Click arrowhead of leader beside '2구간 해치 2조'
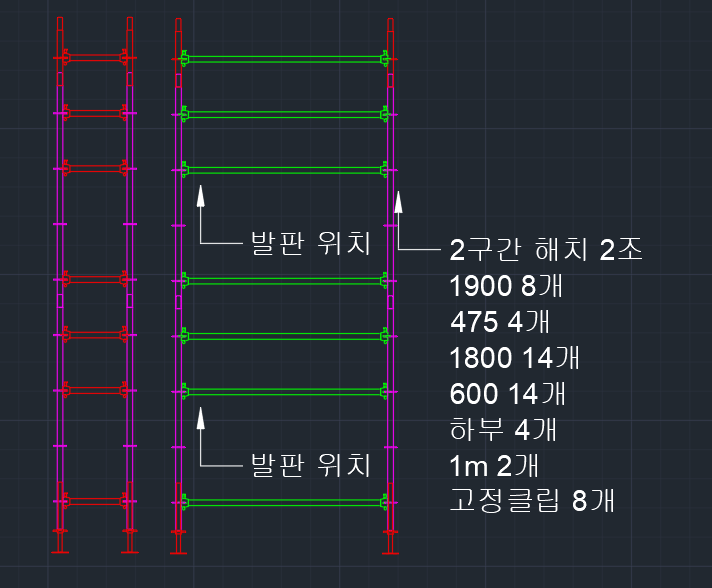Image resolution: width=712 pixels, height=588 pixels. tap(398, 202)
